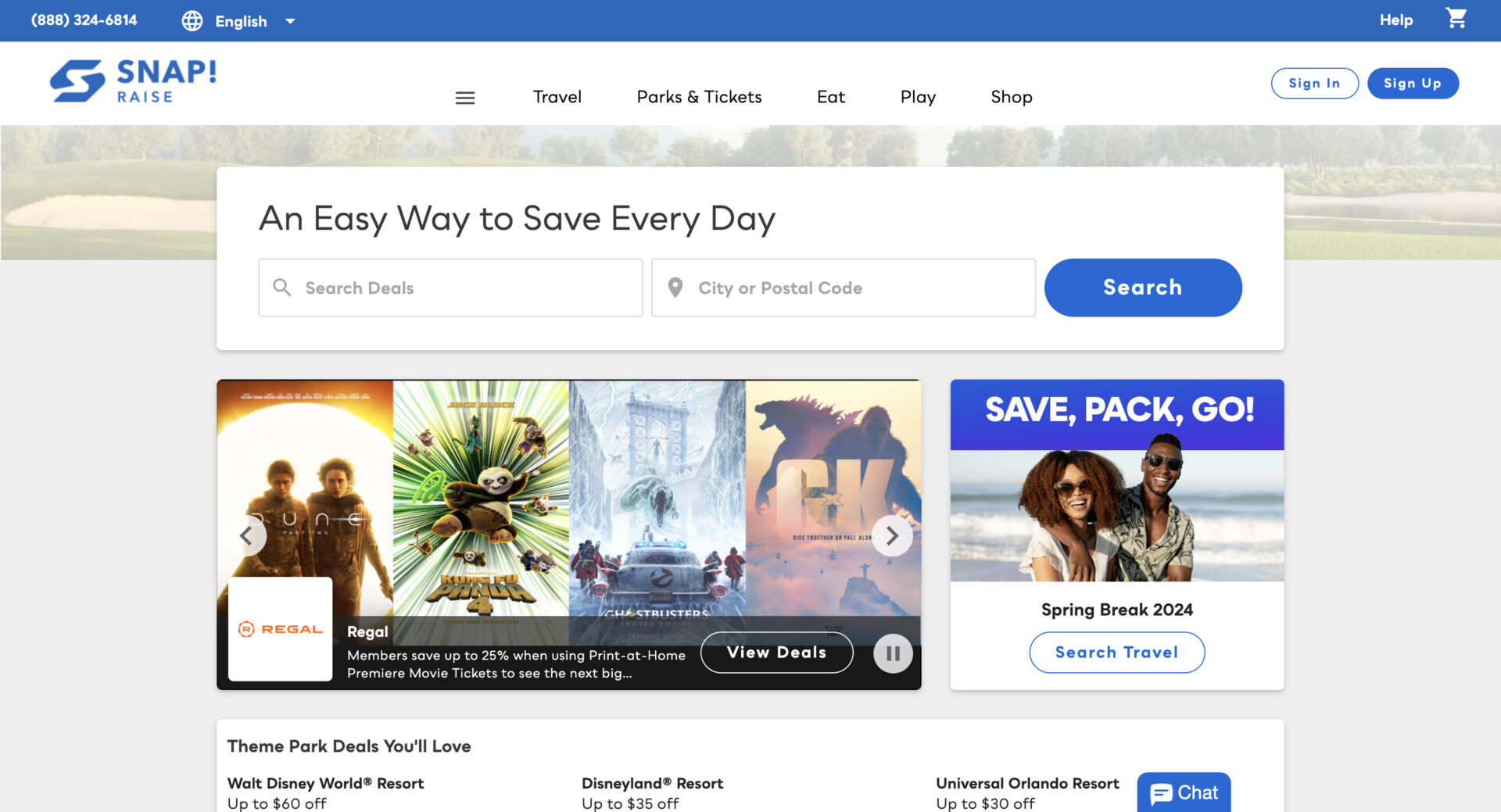
Task: Expand the English language dropdown
Action: tap(289, 21)
